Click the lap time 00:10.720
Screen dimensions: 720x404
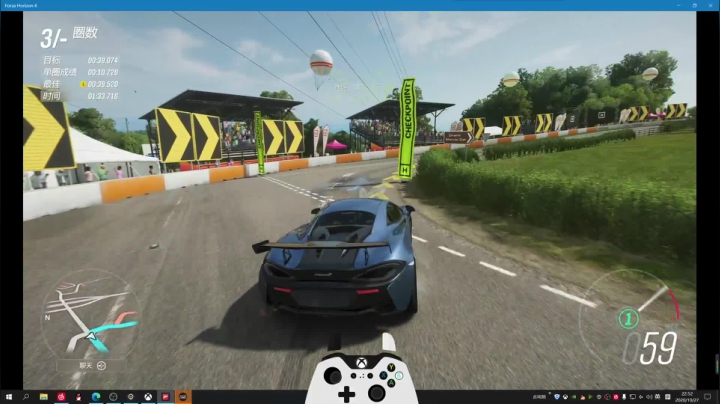point(103,72)
